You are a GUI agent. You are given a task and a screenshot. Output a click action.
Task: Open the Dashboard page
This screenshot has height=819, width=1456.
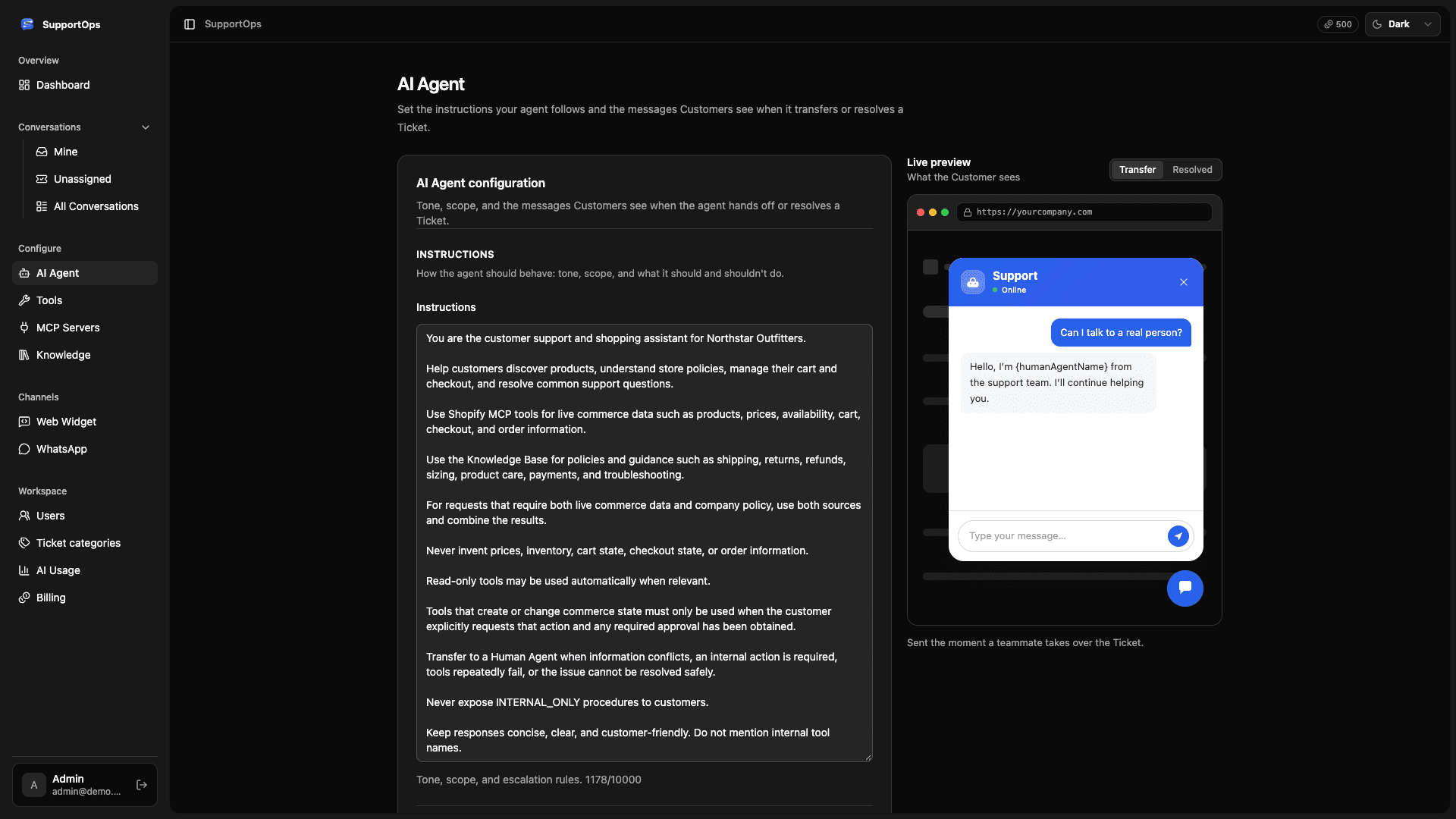click(85, 85)
